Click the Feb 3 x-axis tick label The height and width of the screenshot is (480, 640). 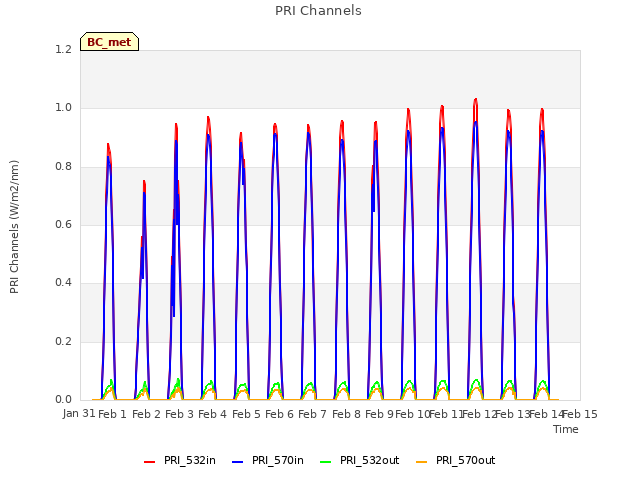tap(179, 414)
